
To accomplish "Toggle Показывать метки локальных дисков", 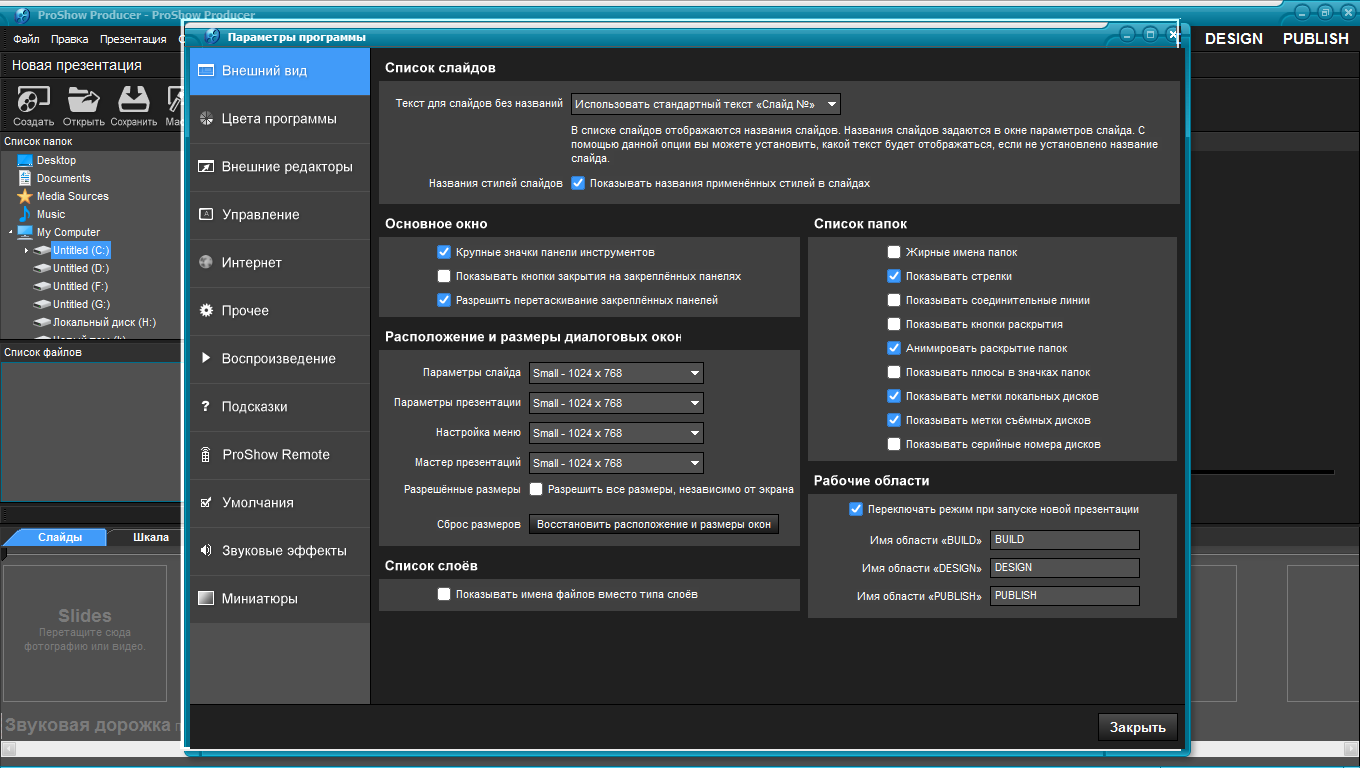I will tap(894, 396).
